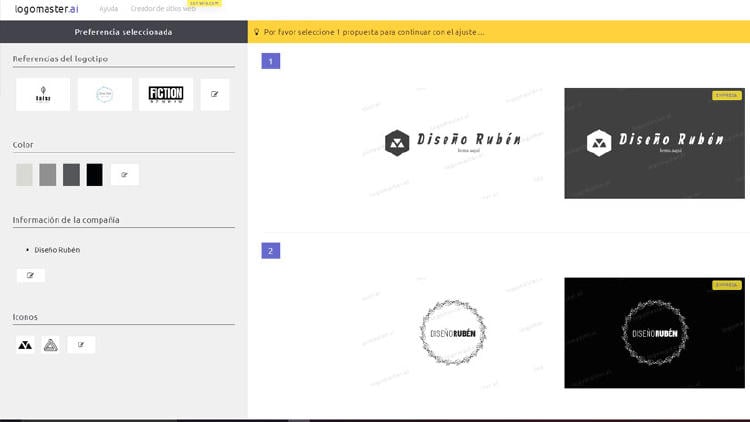
Task: Click the number 1 proposal badge
Action: coord(270,61)
